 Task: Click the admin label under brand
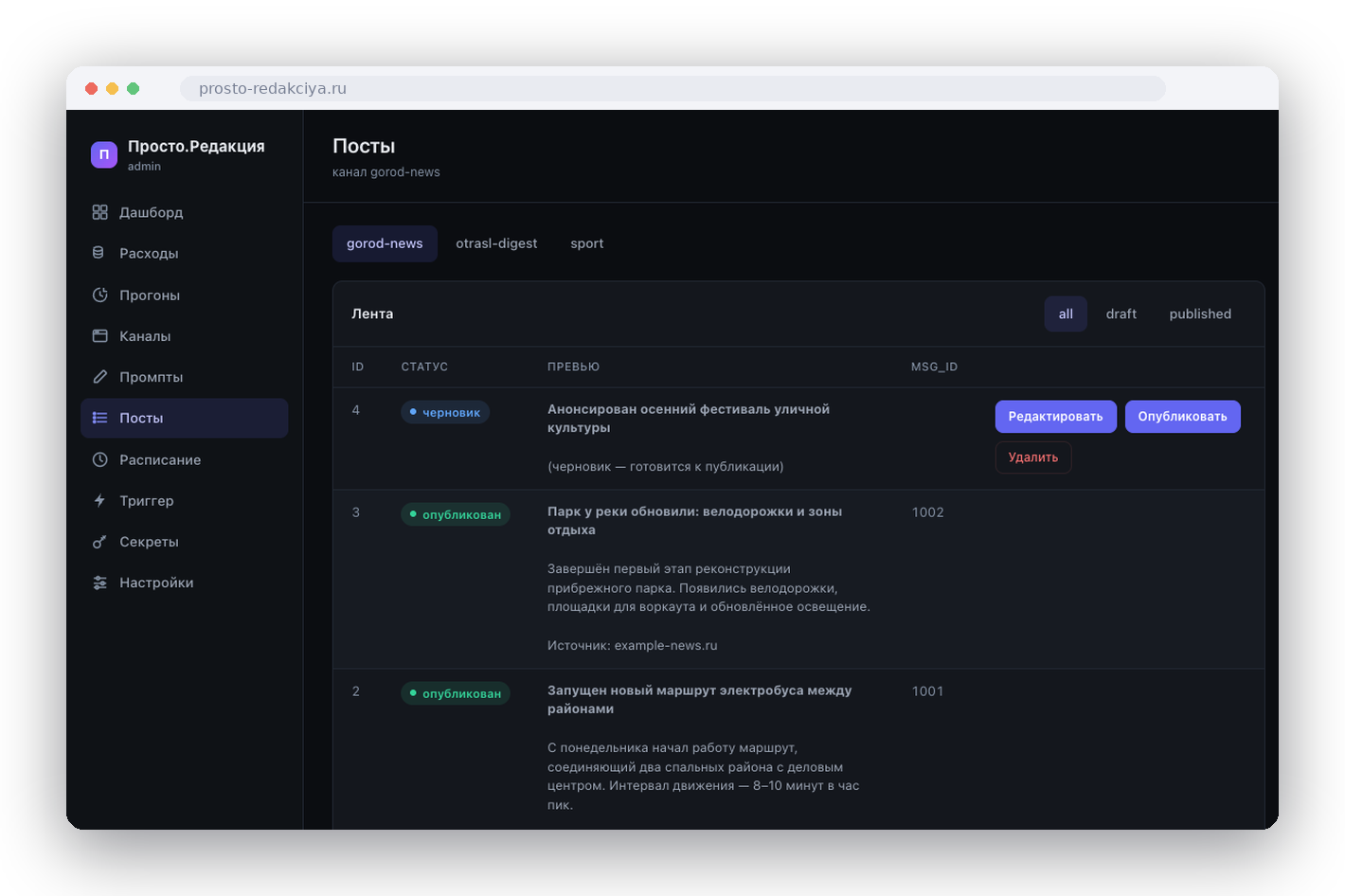click(144, 167)
